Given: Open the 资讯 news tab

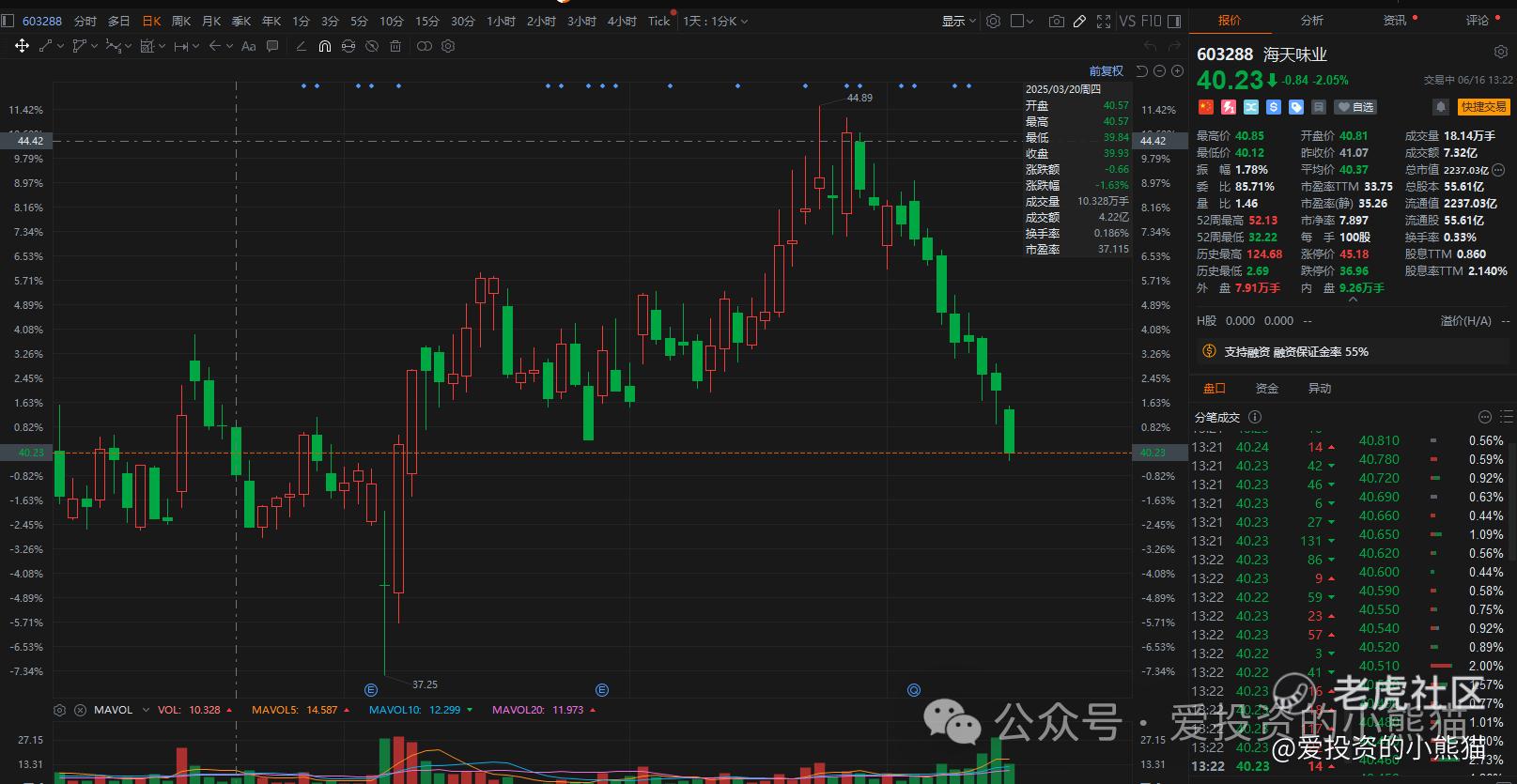Looking at the screenshot, I should (x=1395, y=21).
